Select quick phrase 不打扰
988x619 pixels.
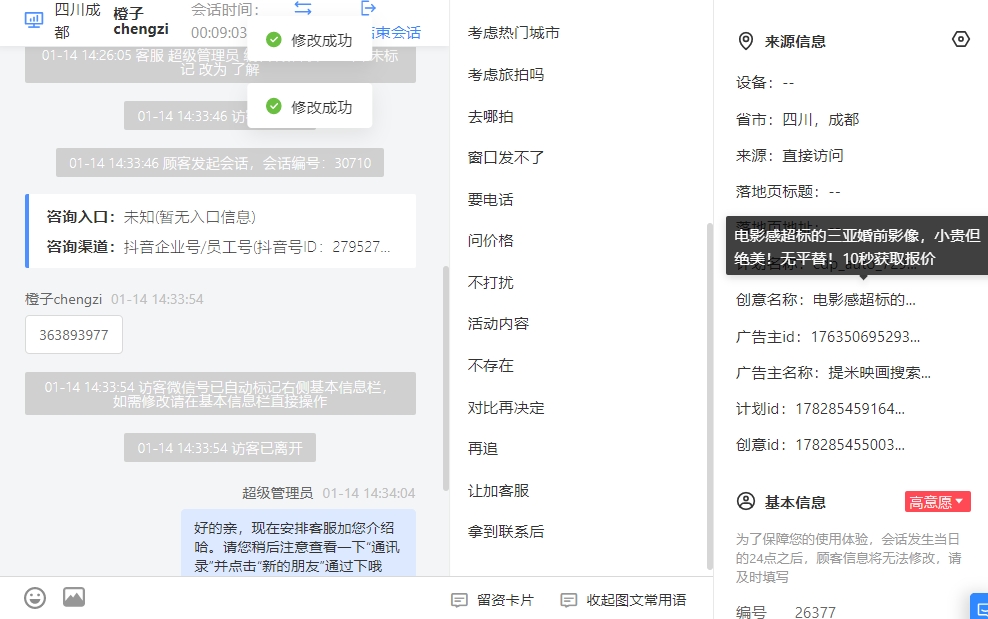tap(490, 282)
